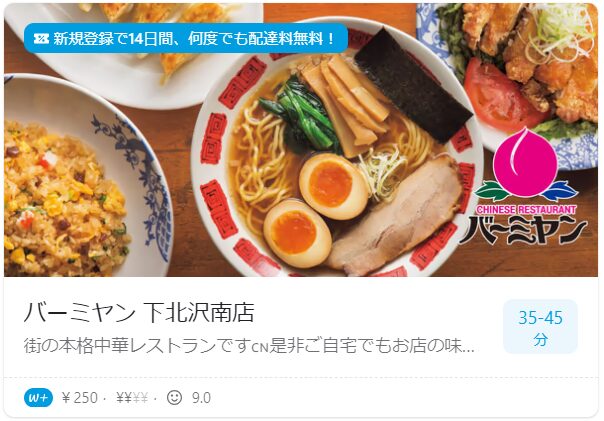Click the black バーミヤン katakana logo text

[x=523, y=230]
